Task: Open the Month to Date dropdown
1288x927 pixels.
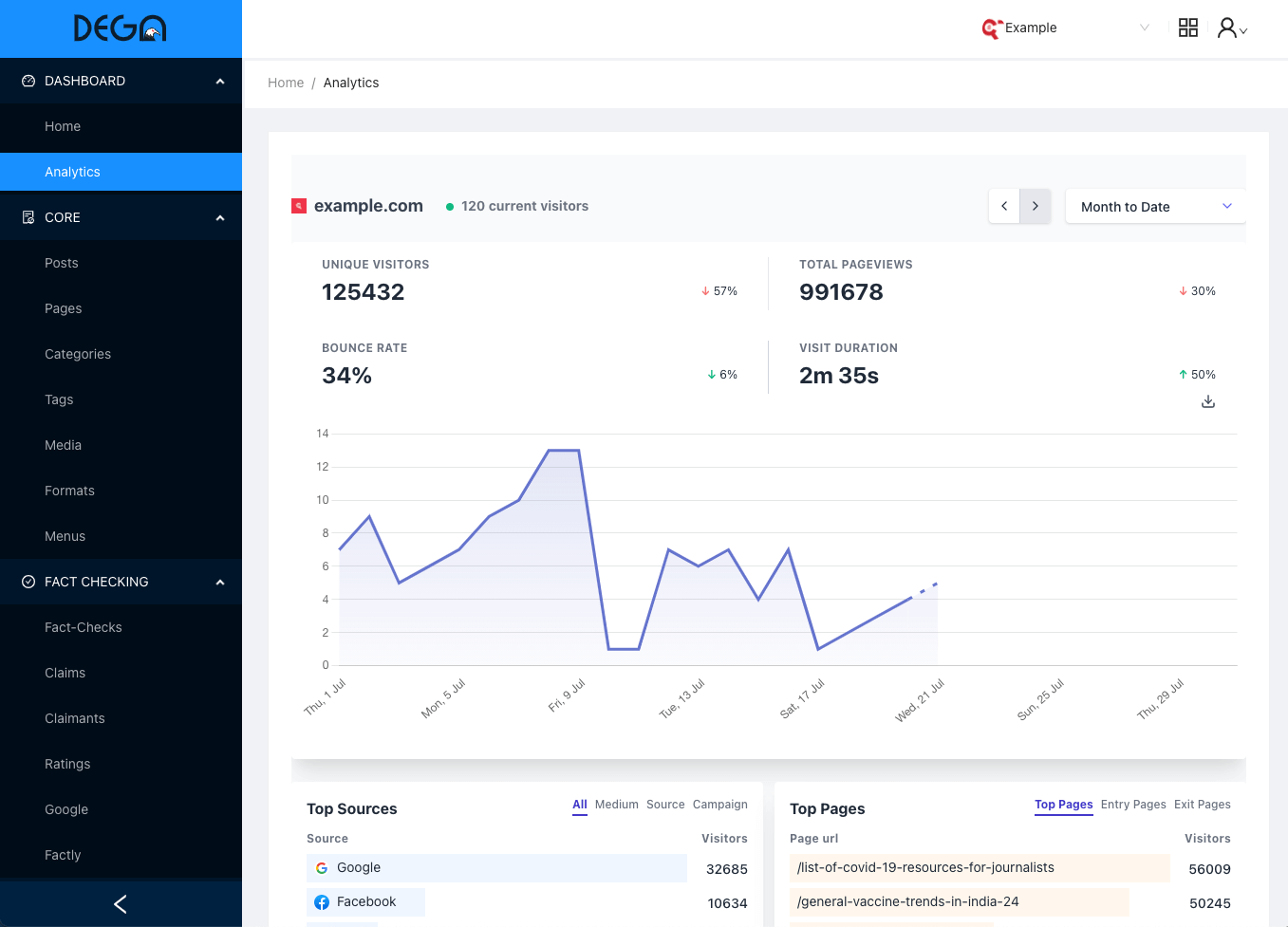Action: pyautogui.click(x=1155, y=206)
